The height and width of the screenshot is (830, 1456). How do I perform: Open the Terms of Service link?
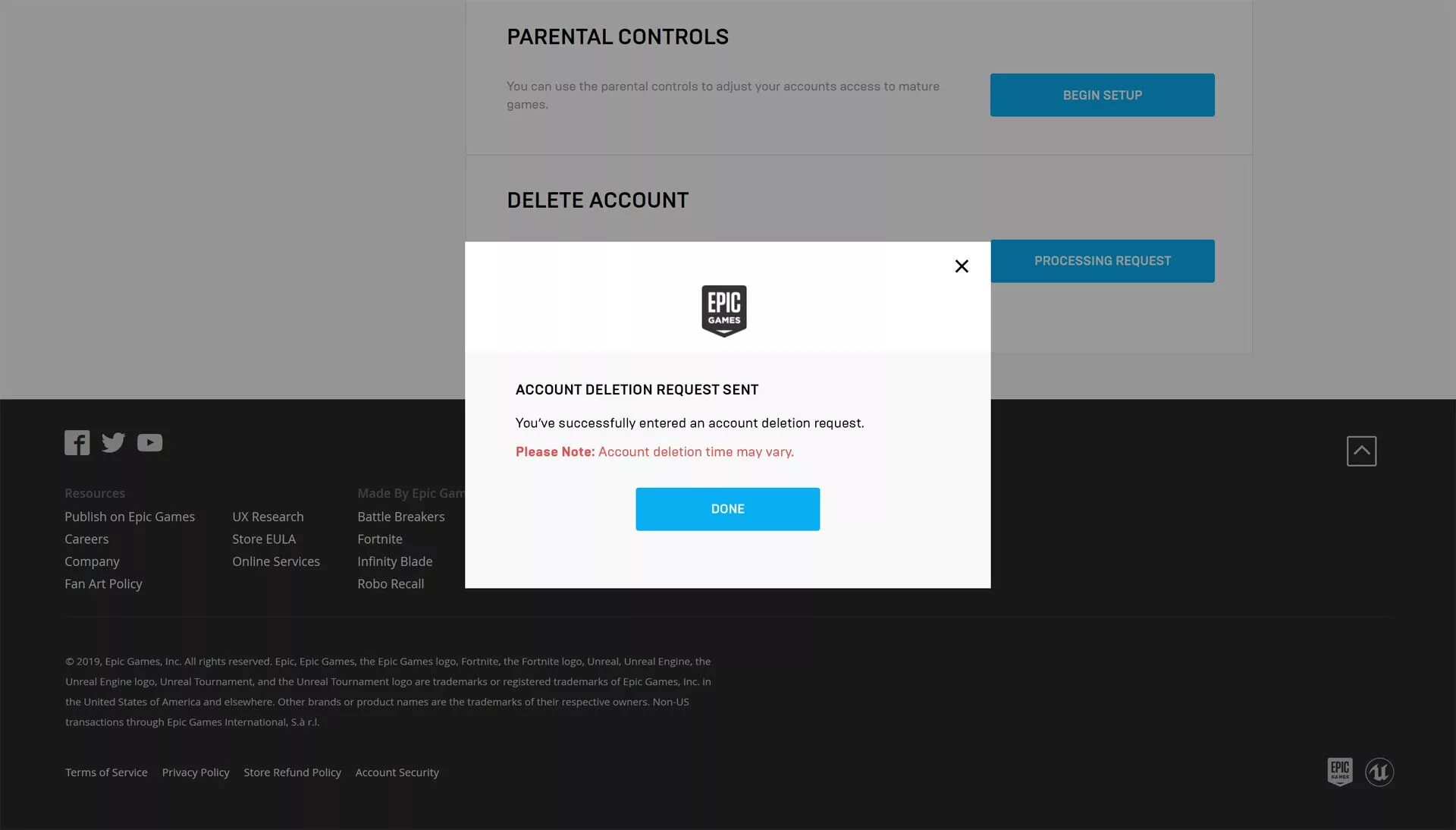pyautogui.click(x=106, y=772)
